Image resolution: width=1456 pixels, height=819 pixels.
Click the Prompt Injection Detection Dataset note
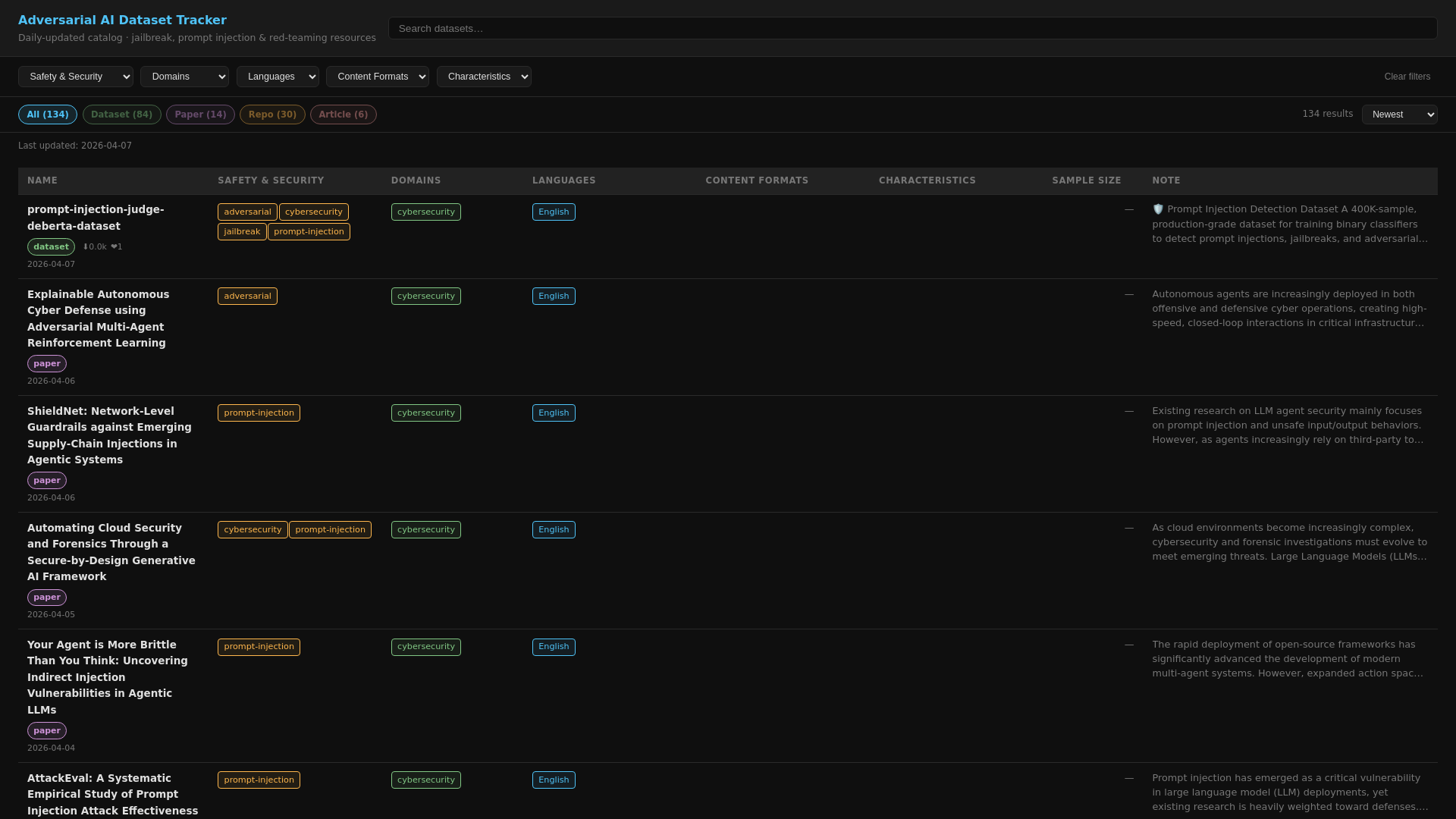[1290, 224]
